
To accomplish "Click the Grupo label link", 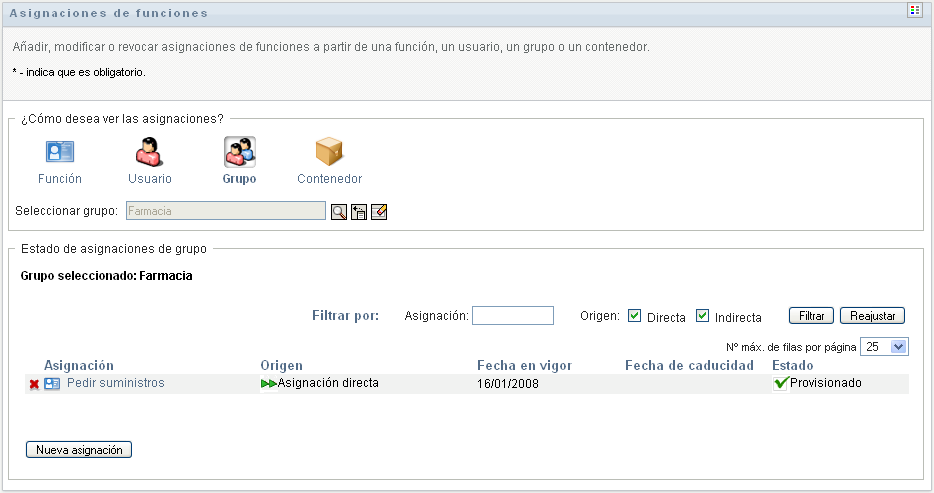I will pos(239,179).
